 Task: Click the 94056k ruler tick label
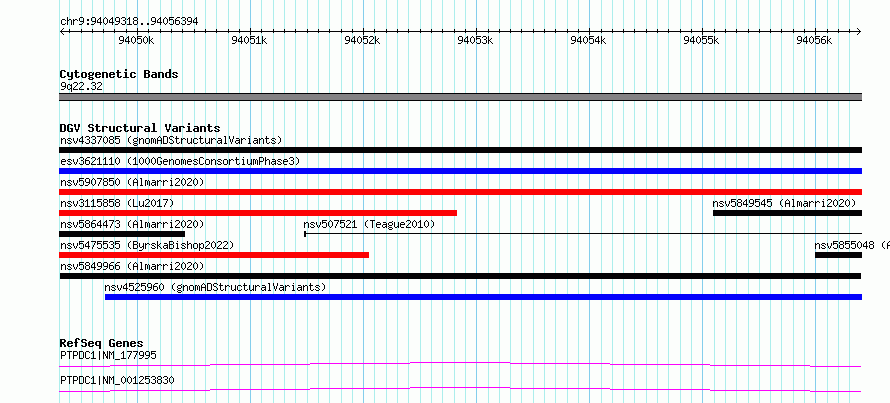815,40
